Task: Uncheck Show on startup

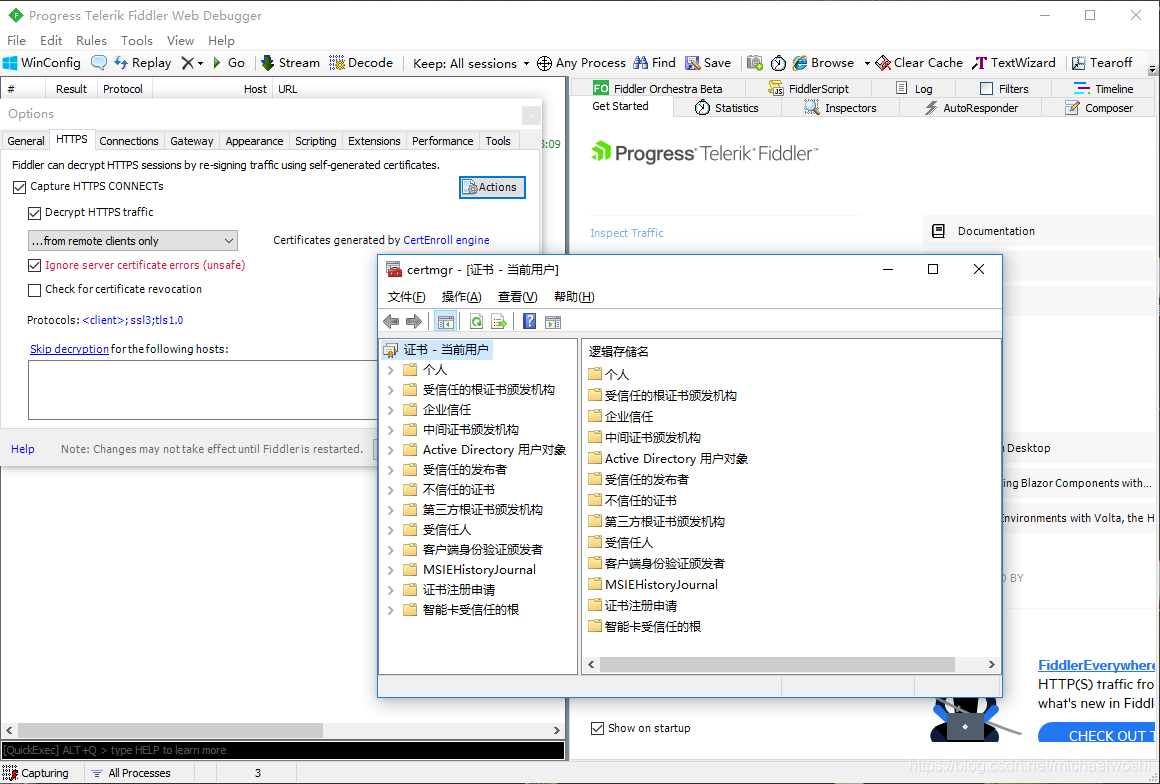Action: pyautogui.click(x=598, y=729)
